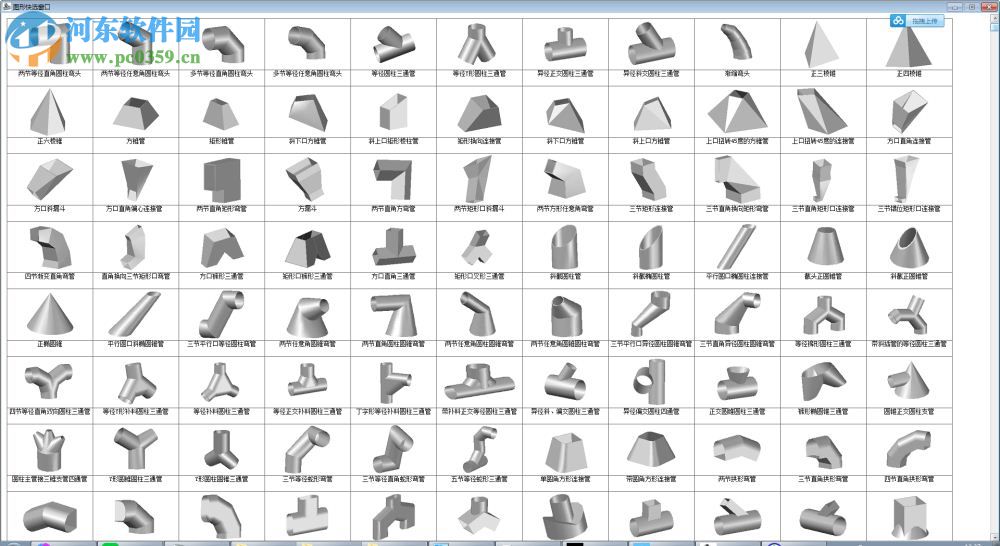Pick the 斜截椭圆柱管 shape
Viewport: 1000px width, 546px height.
coord(651,247)
